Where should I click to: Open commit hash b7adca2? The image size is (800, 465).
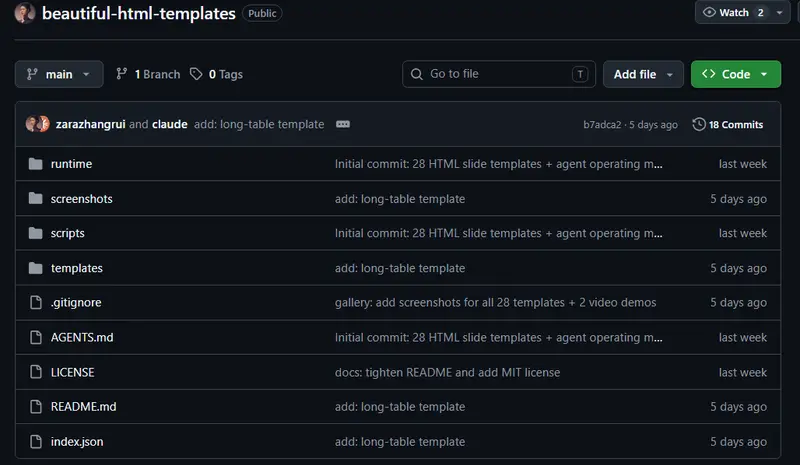click(602, 125)
